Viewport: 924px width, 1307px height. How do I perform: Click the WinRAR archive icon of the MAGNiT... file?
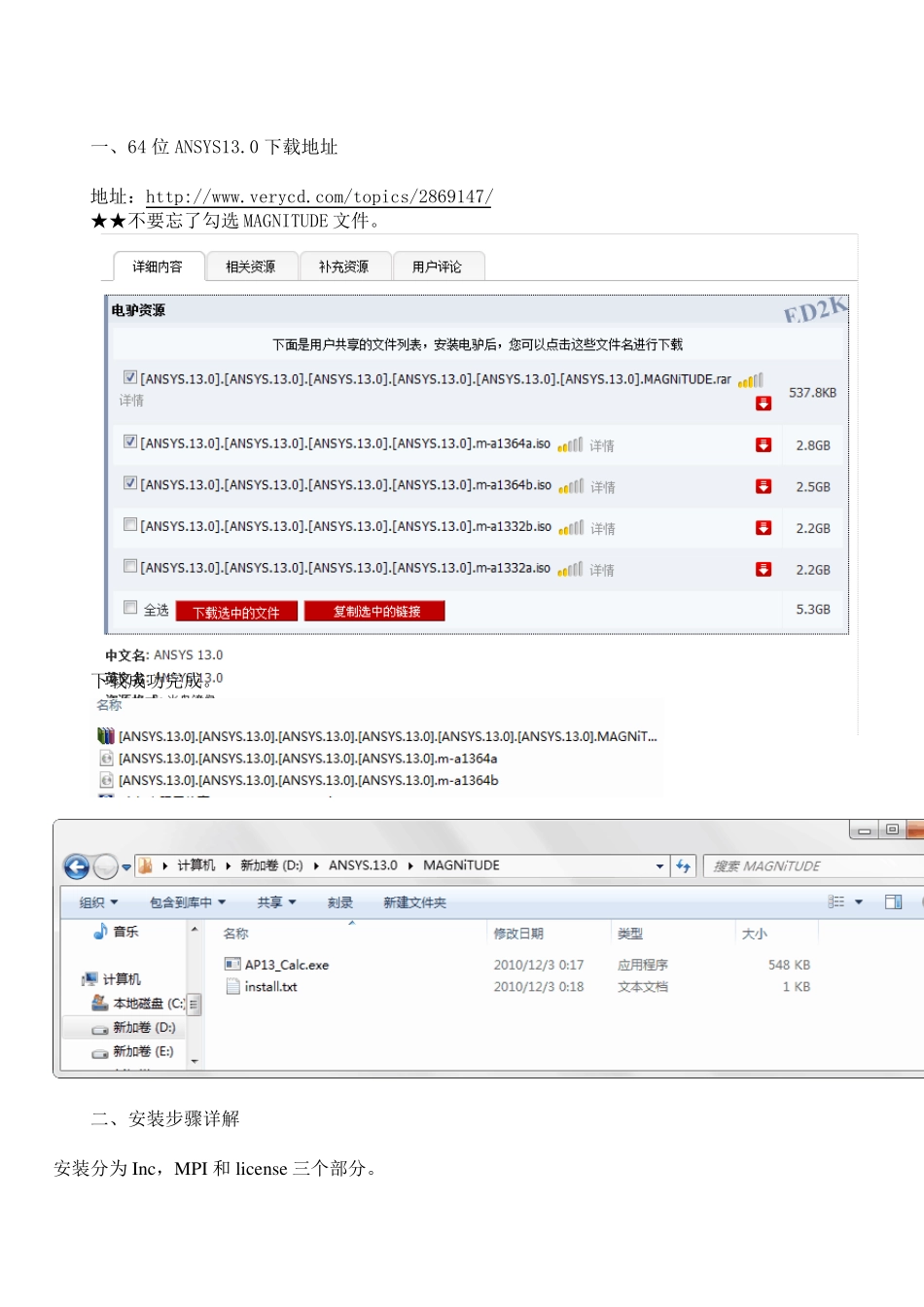point(106,736)
